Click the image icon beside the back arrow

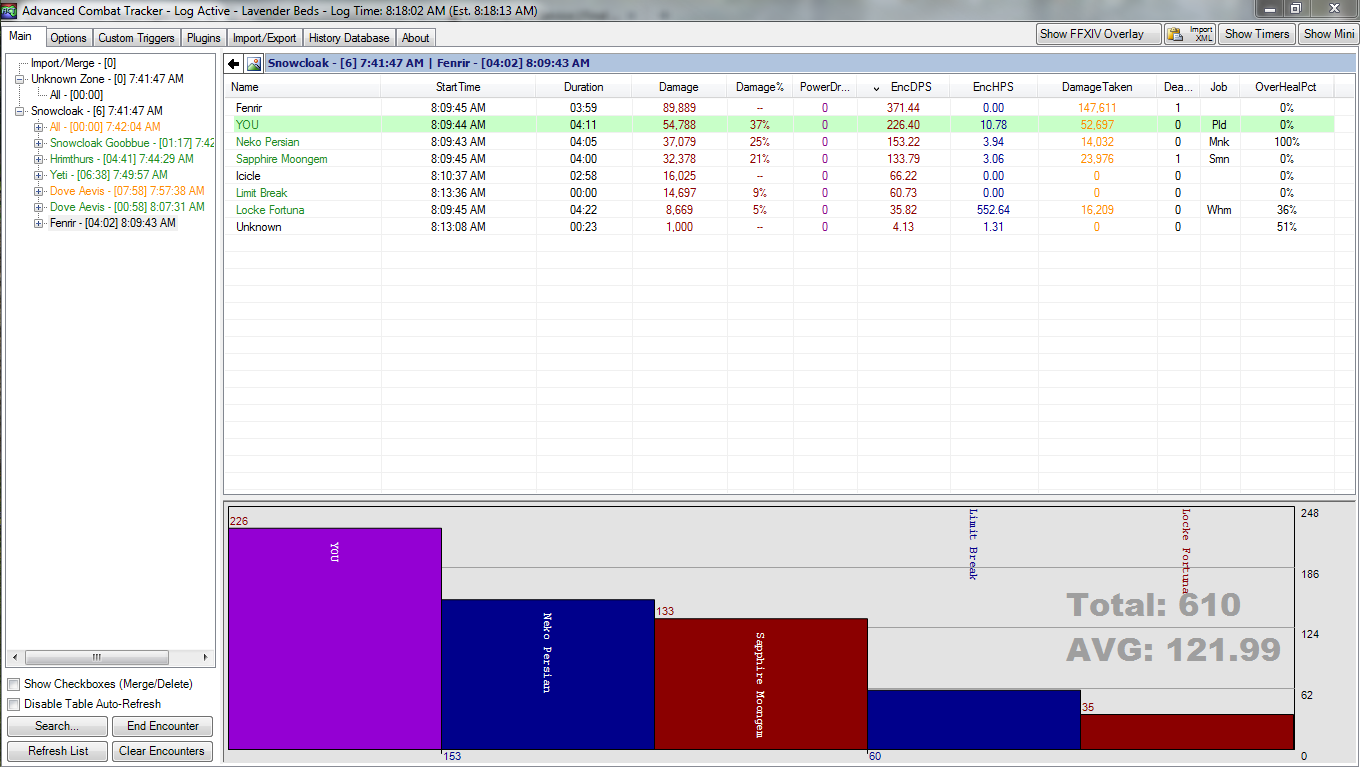pos(254,64)
